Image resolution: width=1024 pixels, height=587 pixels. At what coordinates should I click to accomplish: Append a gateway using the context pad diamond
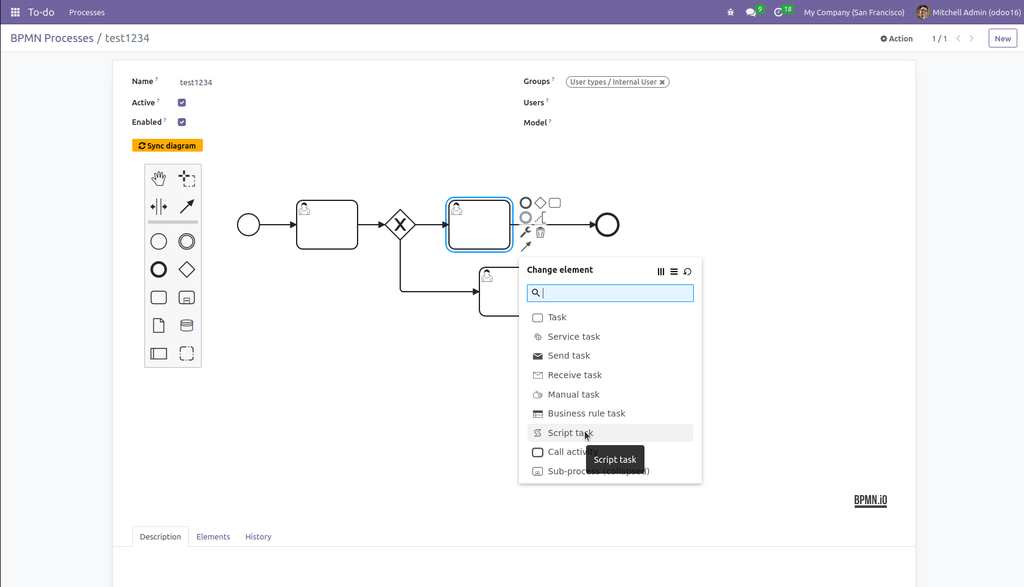(x=540, y=203)
